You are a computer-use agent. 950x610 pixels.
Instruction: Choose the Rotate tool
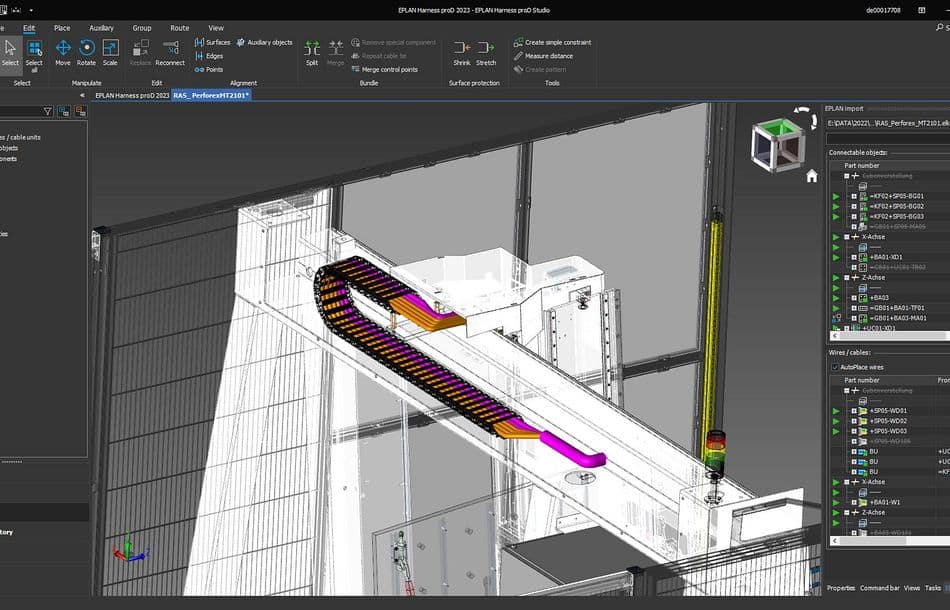87,53
